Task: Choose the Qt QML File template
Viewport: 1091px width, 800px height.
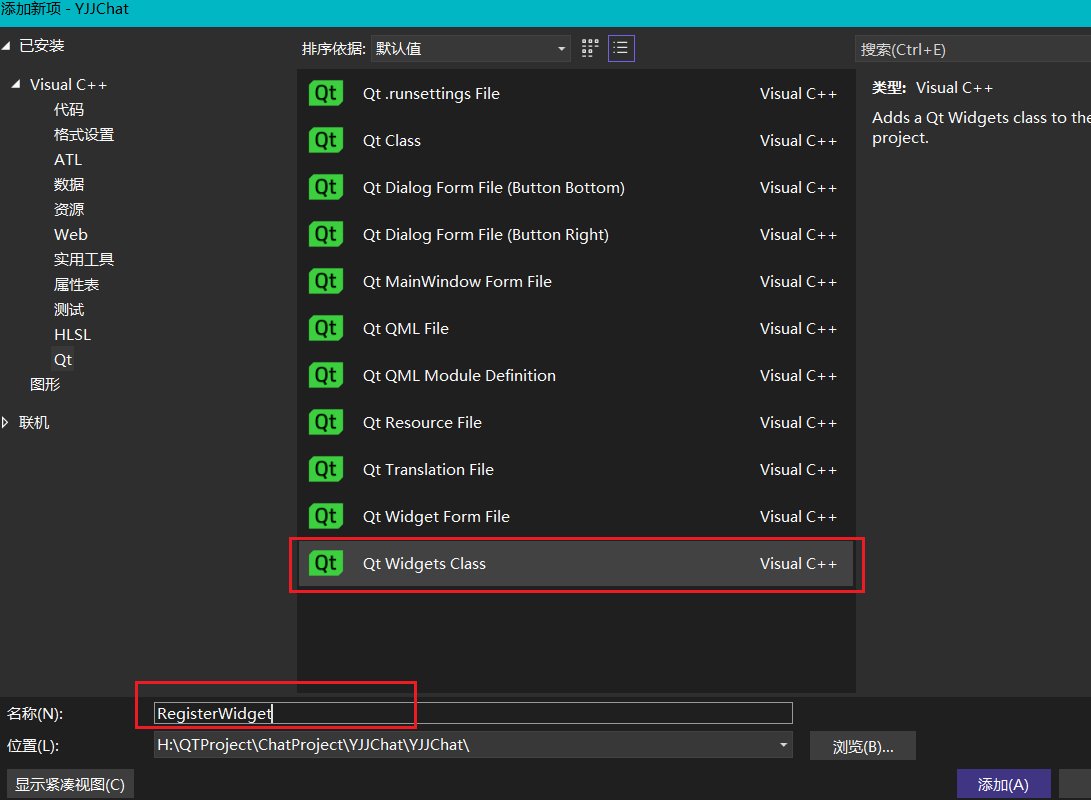Action: [576, 328]
